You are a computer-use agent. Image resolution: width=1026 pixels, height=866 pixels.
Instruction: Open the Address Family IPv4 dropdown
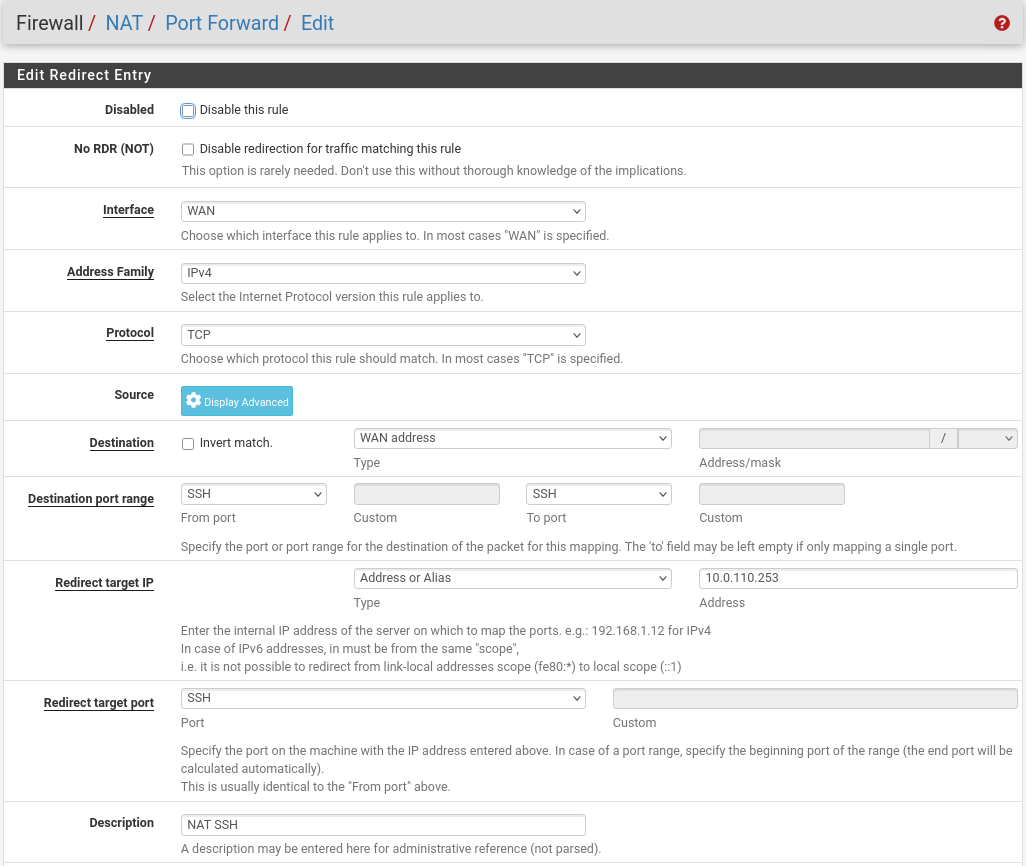(382, 272)
